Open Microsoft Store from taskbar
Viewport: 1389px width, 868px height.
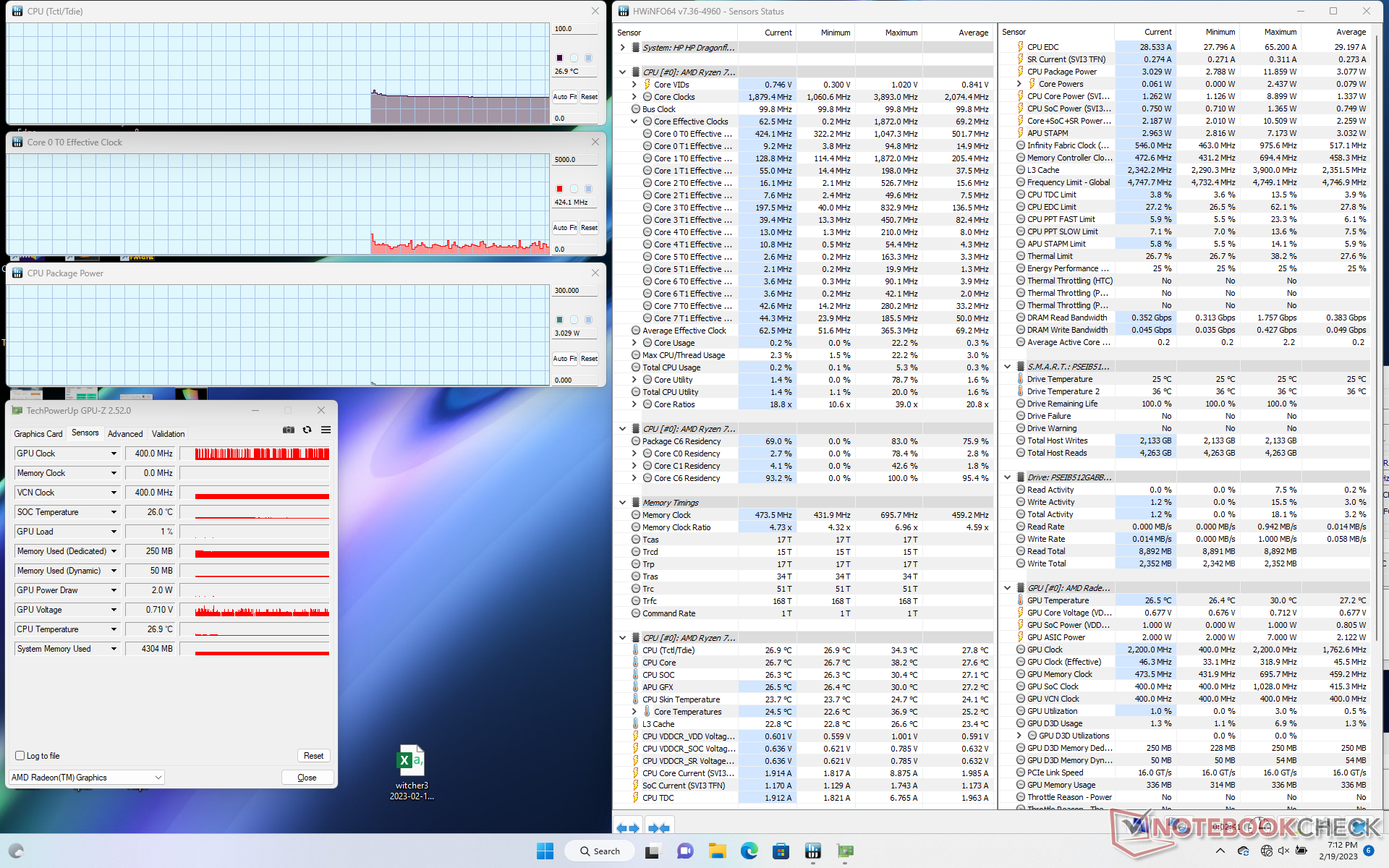click(781, 851)
